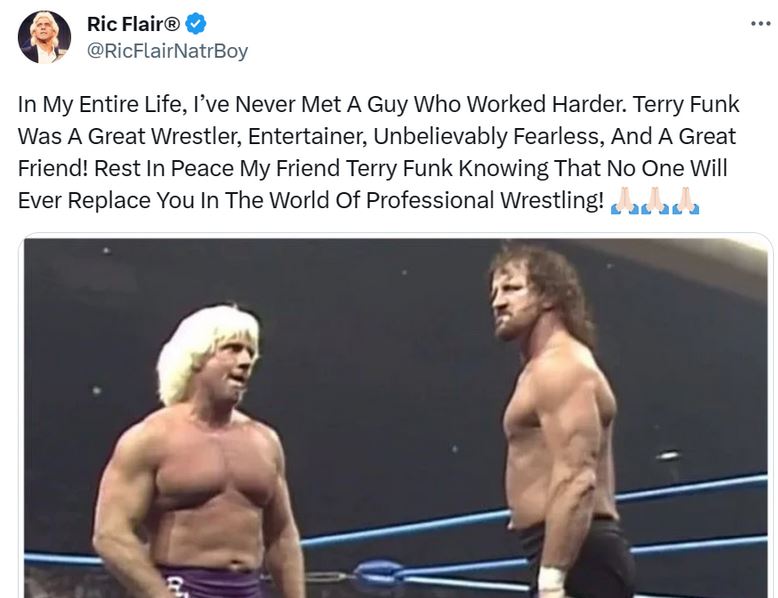Viewport: 778px width, 598px height.
Task: Open Ric Flair's profile avatar
Action: [x=44, y=37]
